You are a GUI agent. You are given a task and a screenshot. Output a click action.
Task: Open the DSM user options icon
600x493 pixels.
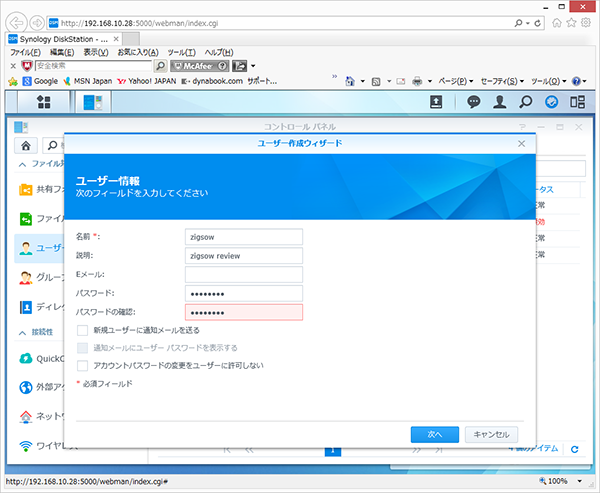pos(499,102)
